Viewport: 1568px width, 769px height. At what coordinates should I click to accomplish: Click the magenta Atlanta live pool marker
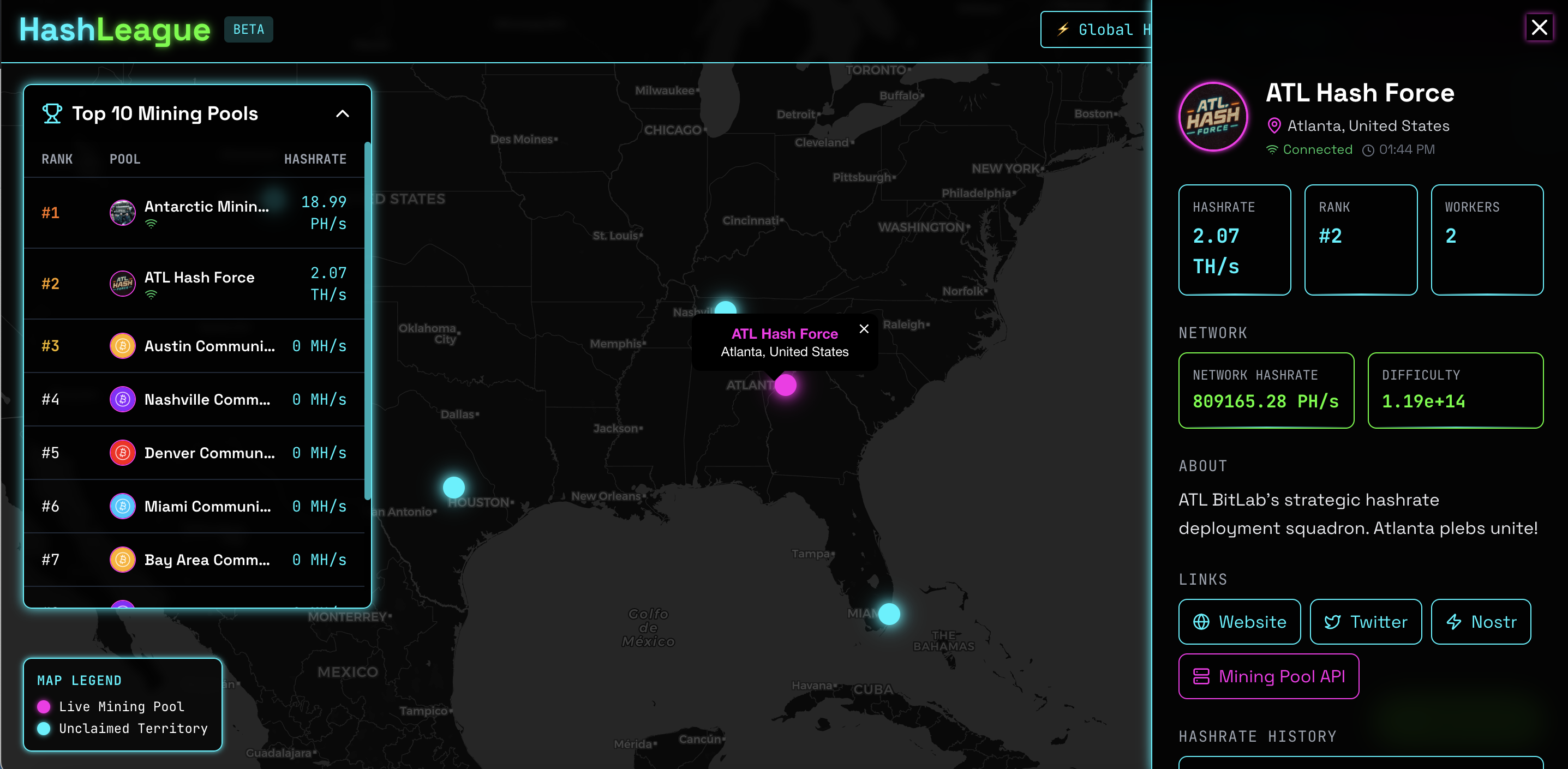click(x=785, y=385)
